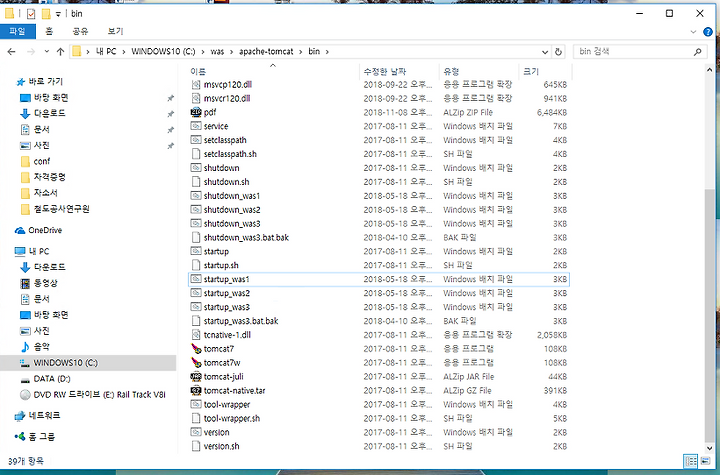Viewport: 720px width, 475px height.
Task: Select the tool-wrapper.sh file
Action: click(379, 418)
